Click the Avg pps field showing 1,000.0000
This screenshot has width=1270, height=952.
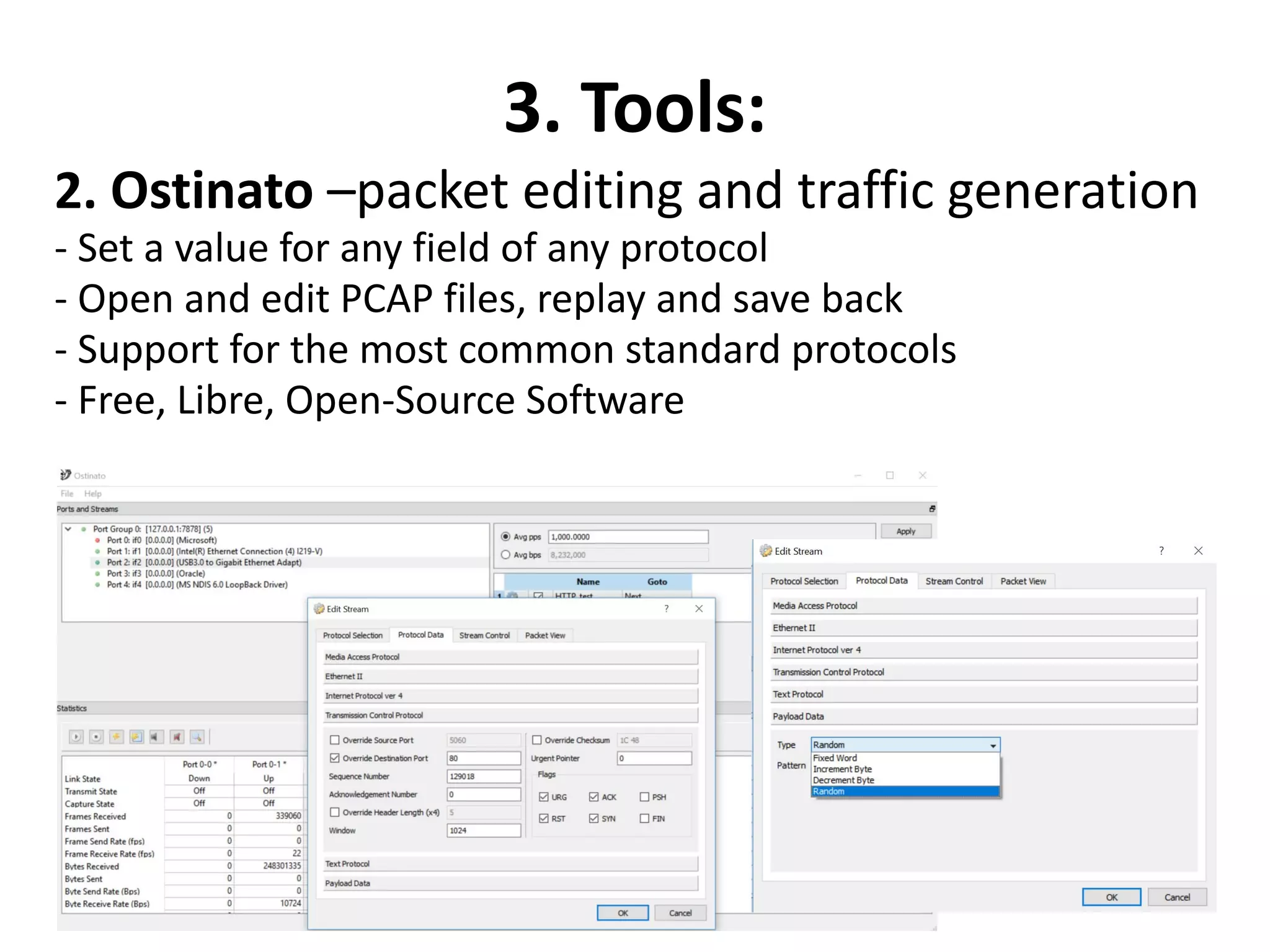[628, 537]
